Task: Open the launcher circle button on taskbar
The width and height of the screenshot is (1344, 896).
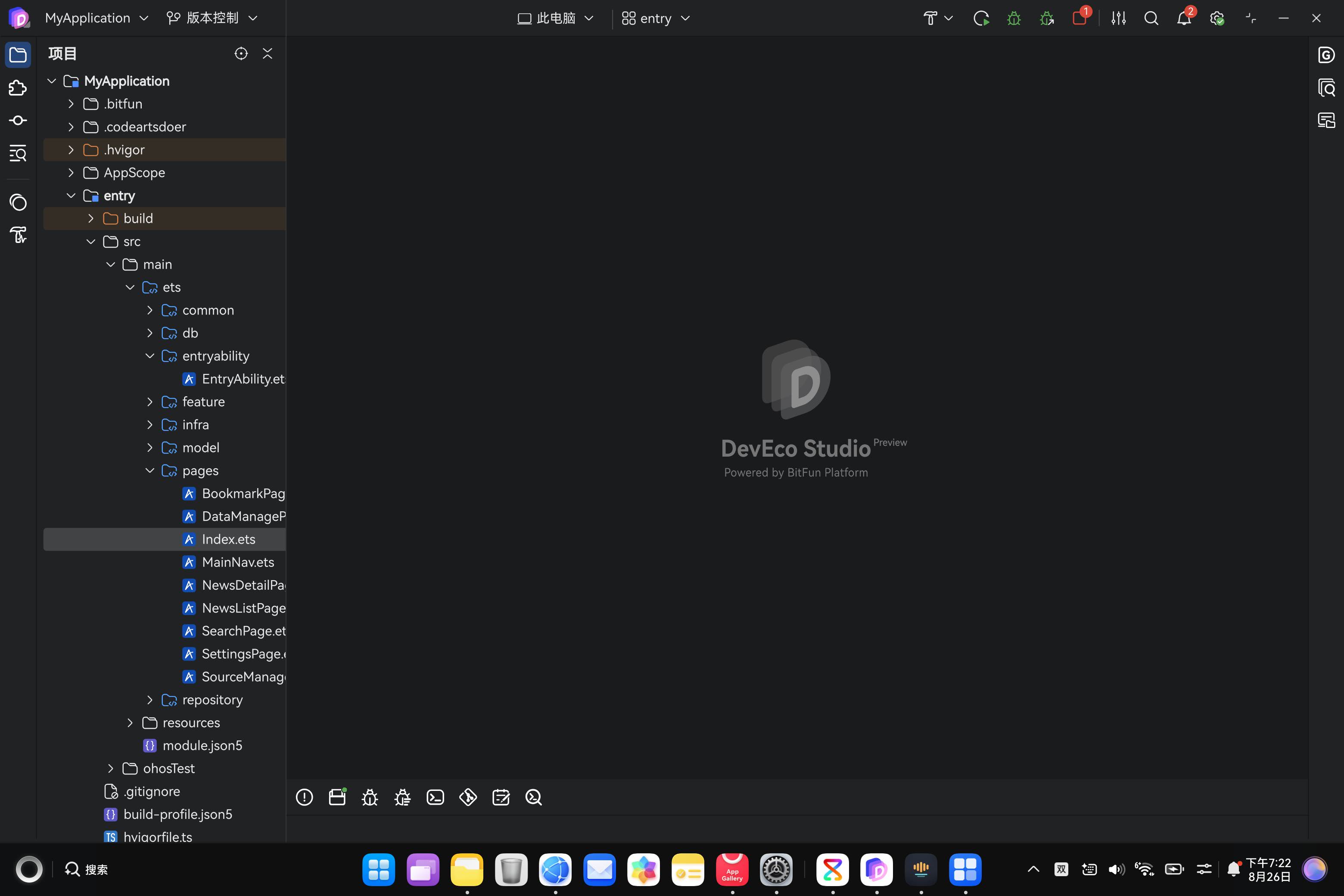Action: [29, 869]
